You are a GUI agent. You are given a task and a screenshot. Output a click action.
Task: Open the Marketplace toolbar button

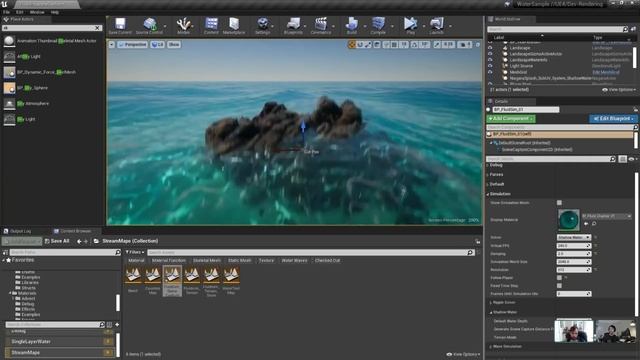(234, 26)
